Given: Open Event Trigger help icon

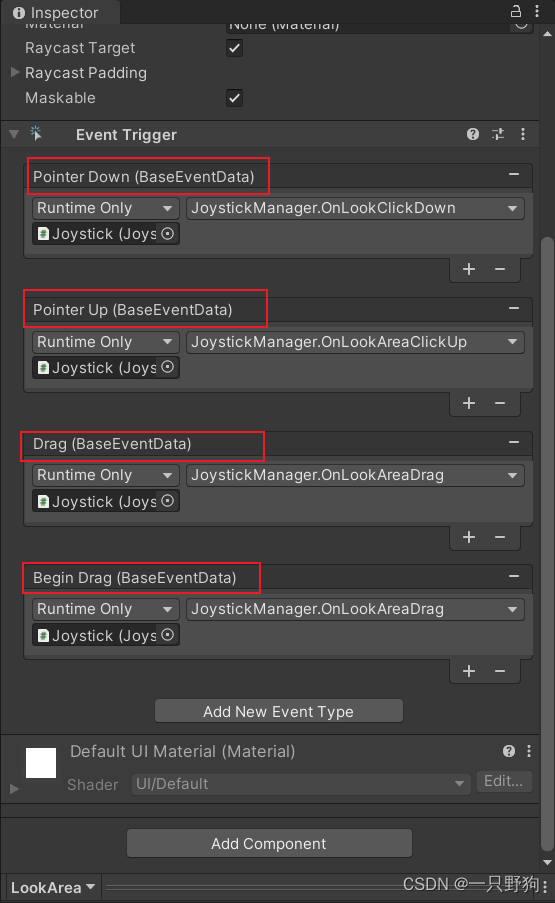Looking at the screenshot, I should 473,134.
